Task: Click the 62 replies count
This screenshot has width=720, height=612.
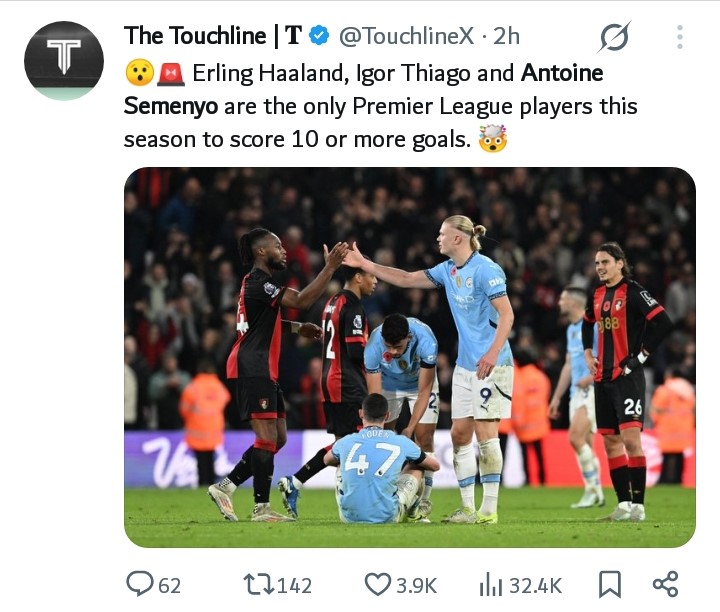Action: point(169,585)
